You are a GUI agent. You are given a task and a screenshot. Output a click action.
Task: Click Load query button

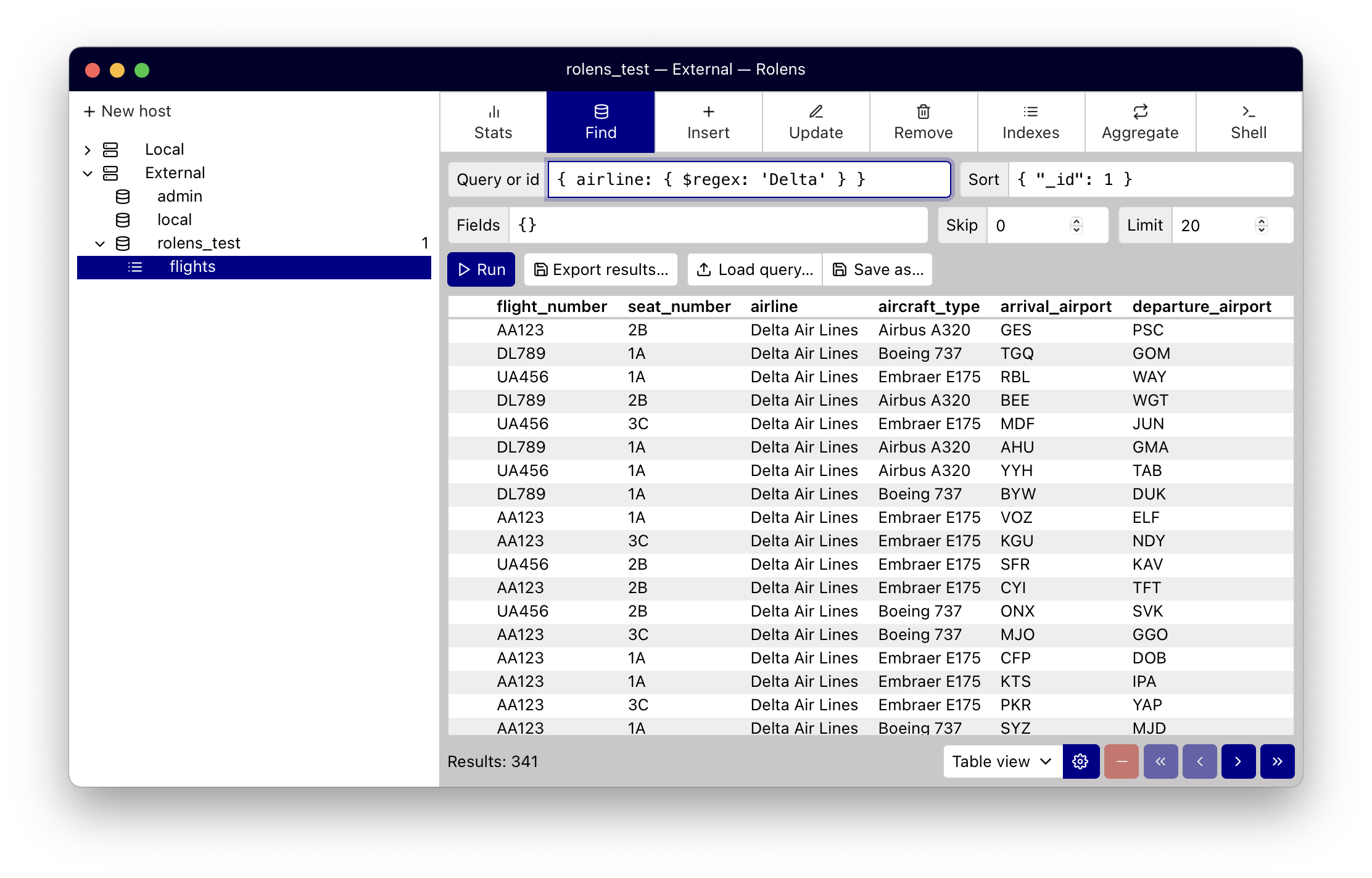[755, 269]
